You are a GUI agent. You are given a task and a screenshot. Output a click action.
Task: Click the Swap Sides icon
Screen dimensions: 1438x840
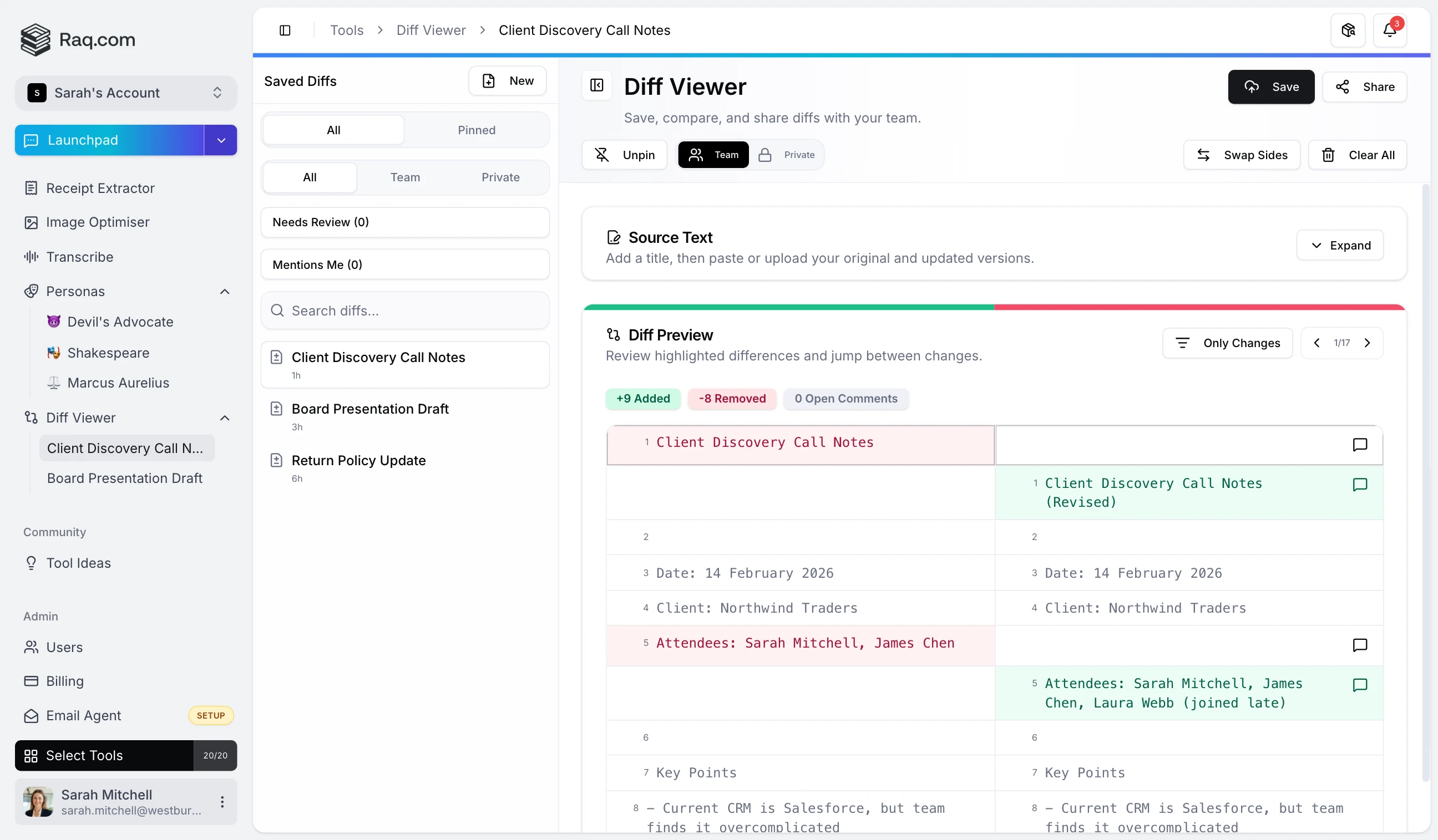click(1203, 155)
